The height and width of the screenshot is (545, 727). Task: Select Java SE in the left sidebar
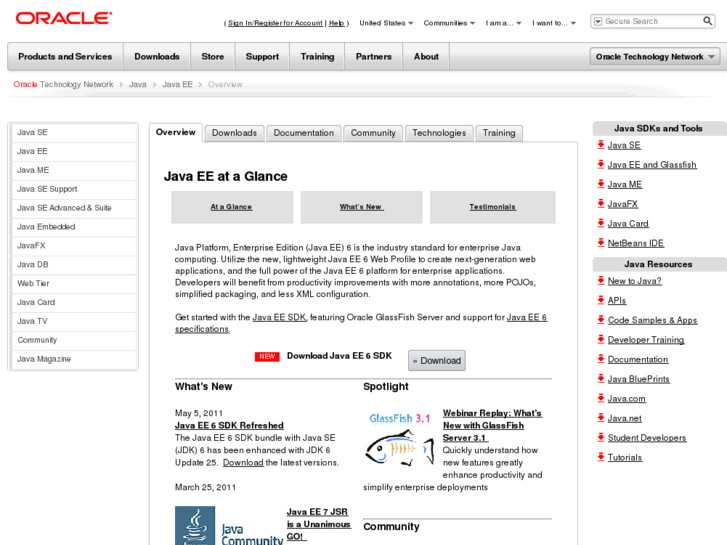point(74,132)
